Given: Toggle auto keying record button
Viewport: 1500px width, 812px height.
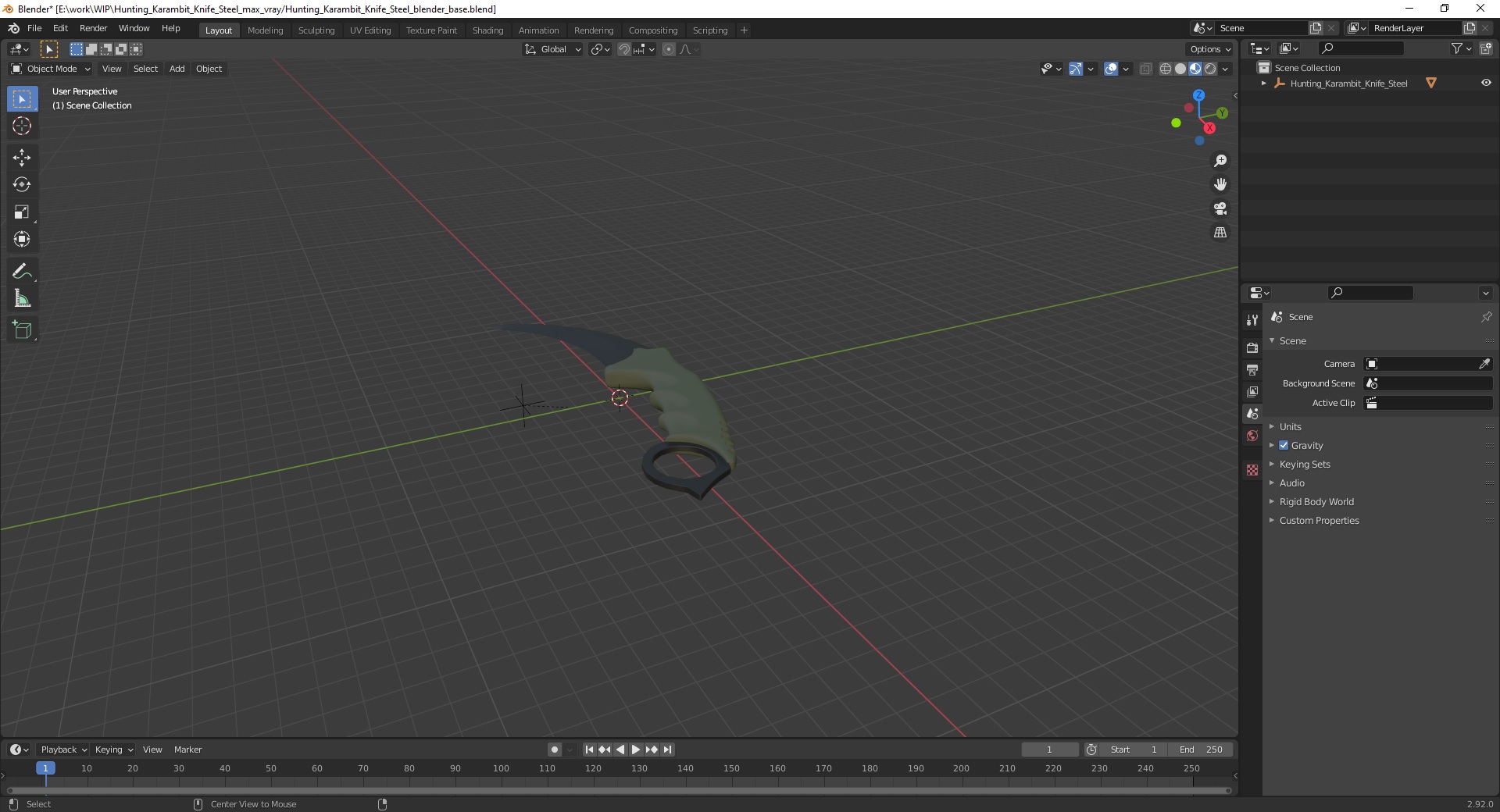Looking at the screenshot, I should [x=555, y=750].
